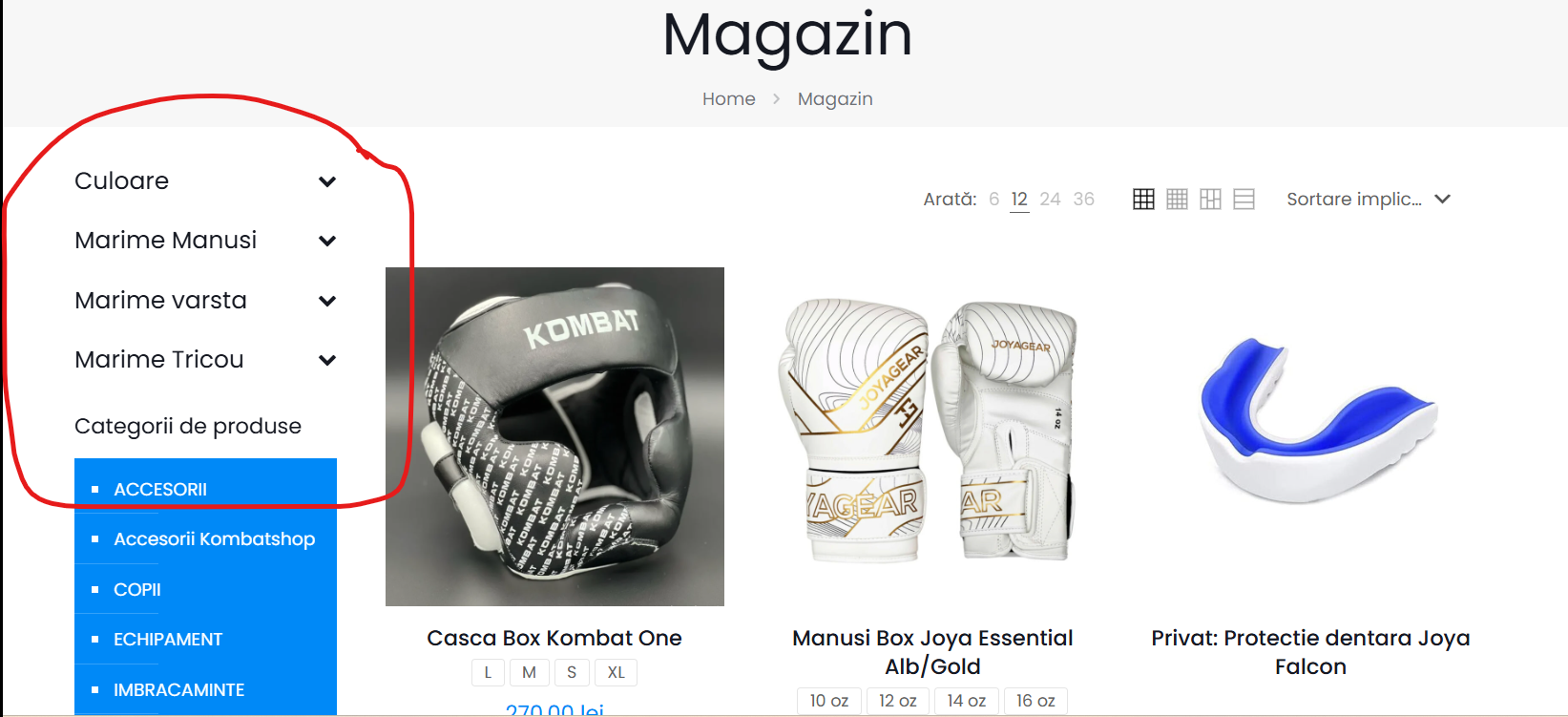Show 36 products per page
The width and height of the screenshot is (1568, 717).
[1083, 199]
